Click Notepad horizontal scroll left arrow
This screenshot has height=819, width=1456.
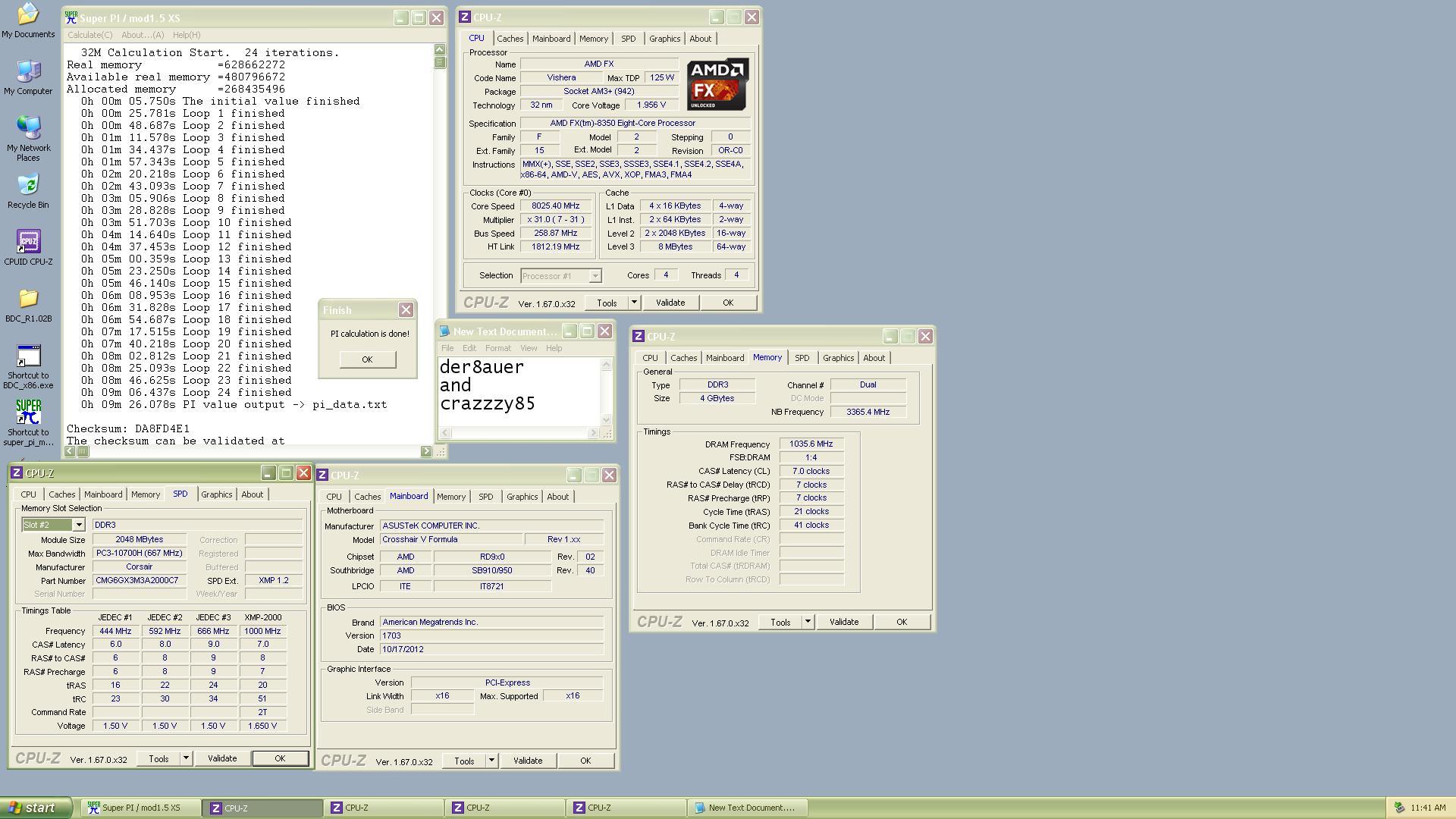click(445, 432)
